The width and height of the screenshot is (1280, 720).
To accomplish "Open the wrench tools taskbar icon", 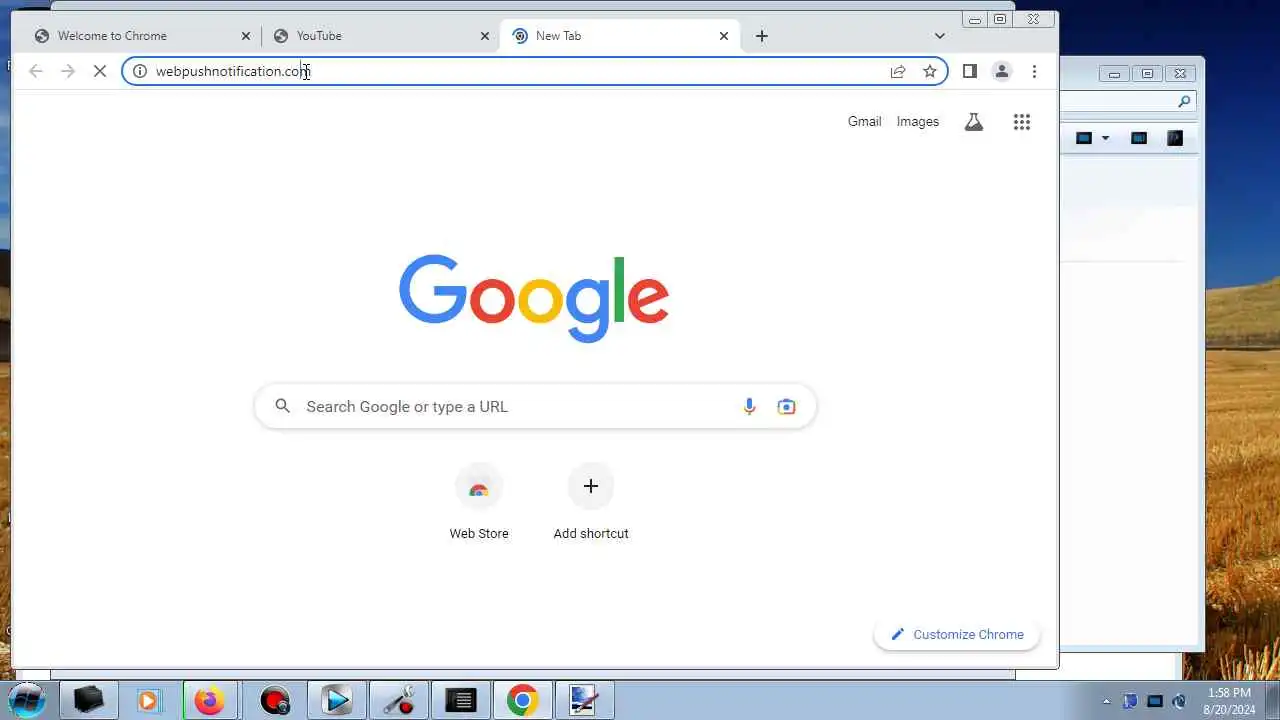I will point(399,701).
